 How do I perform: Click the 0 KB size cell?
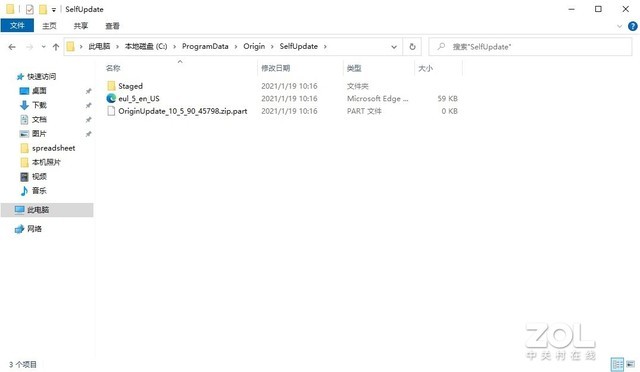(449, 111)
